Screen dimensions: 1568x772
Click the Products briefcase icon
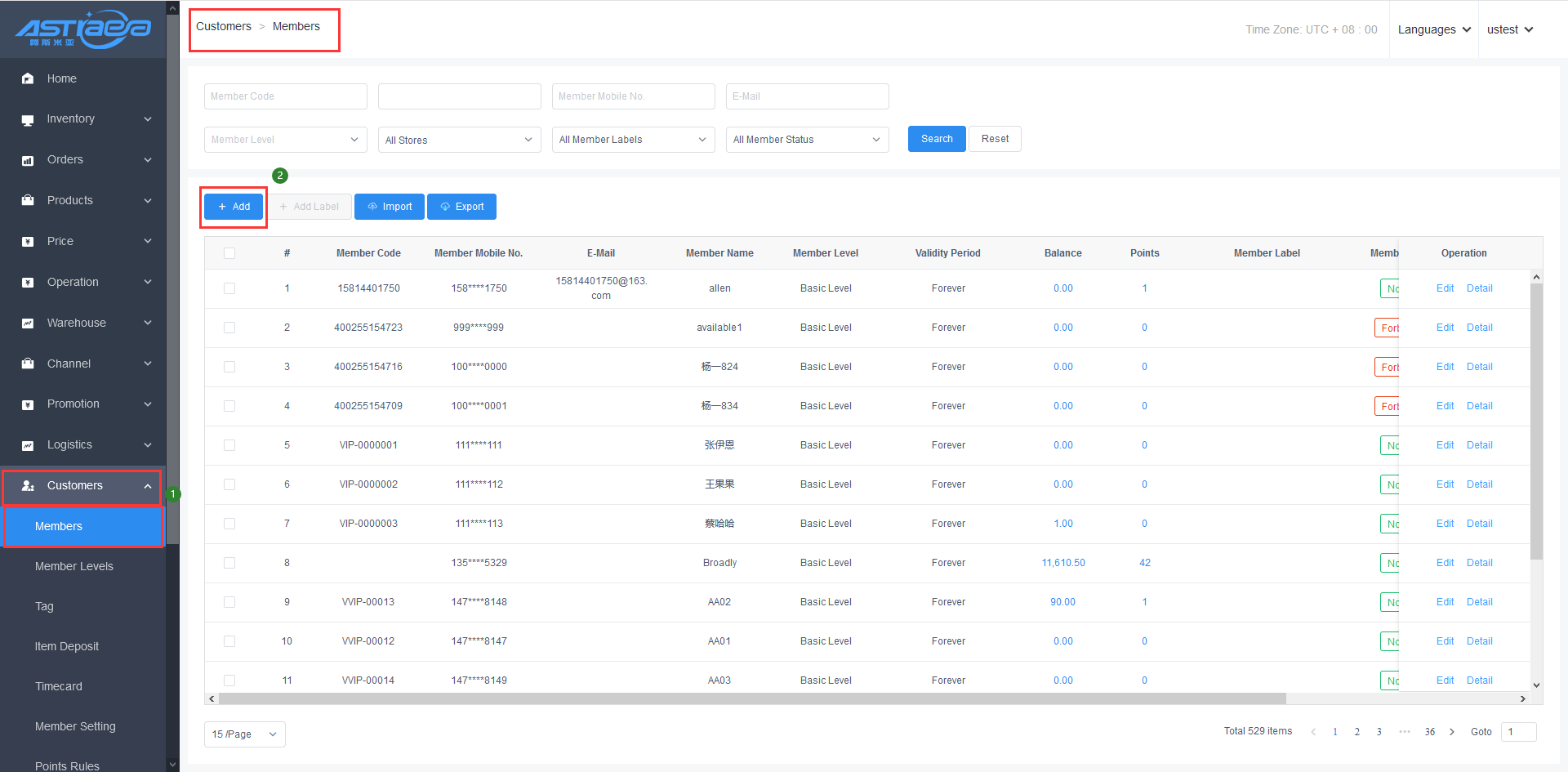[28, 200]
